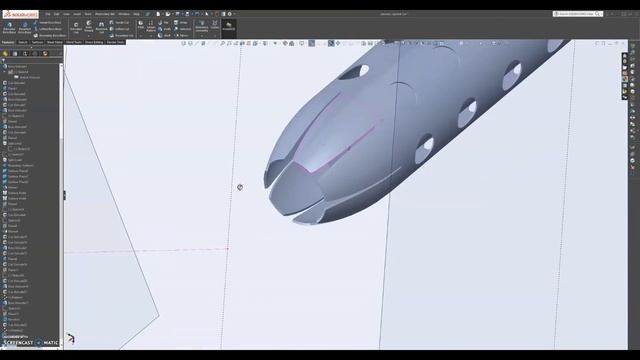The image size is (640, 360).
Task: Open the Hole Wizard tool
Action: coord(89,26)
